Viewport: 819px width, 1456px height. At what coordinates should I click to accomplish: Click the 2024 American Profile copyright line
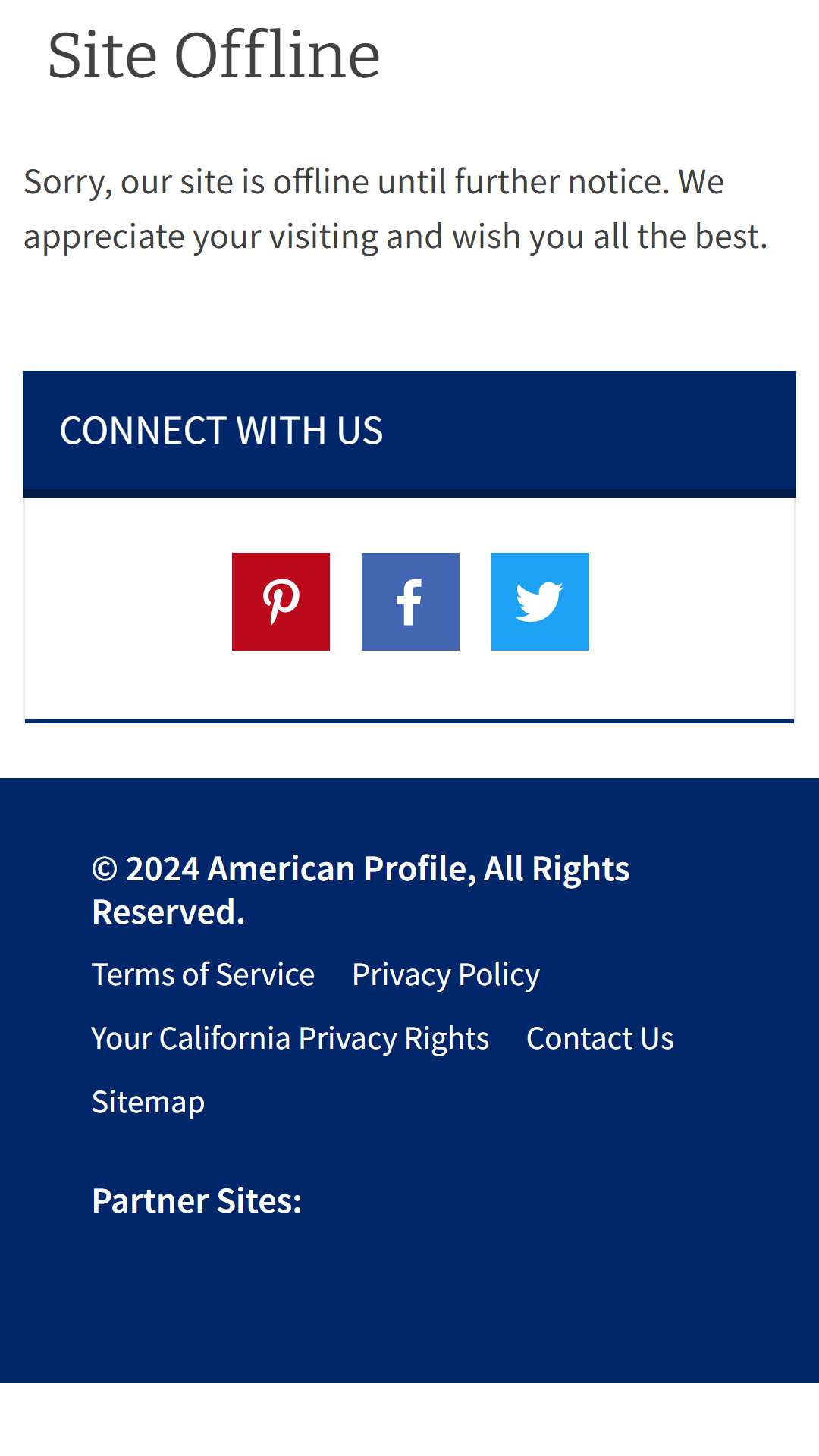click(361, 890)
